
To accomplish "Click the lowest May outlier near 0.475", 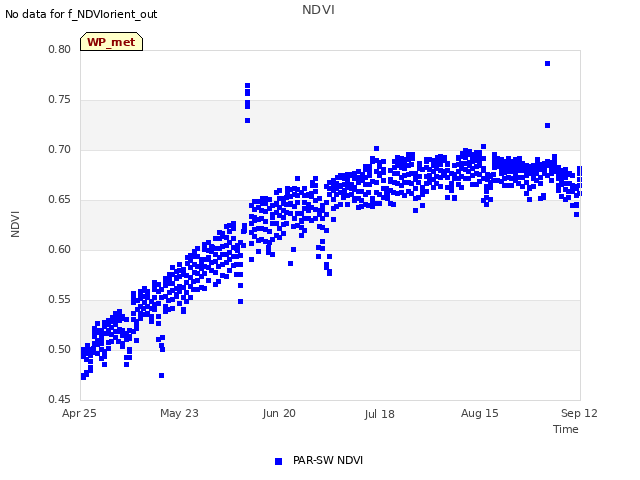I will (162, 376).
